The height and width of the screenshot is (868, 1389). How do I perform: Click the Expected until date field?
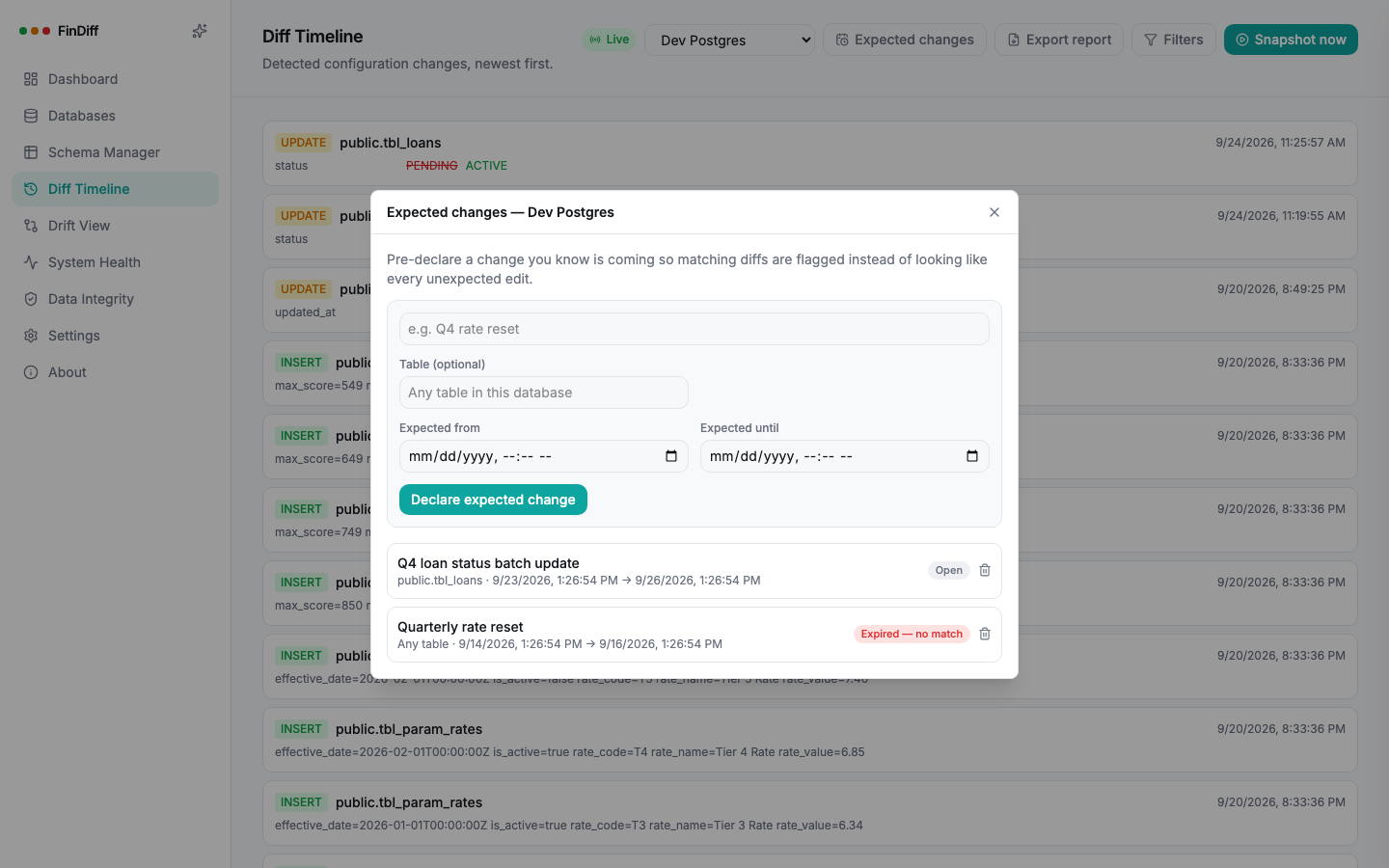point(845,456)
